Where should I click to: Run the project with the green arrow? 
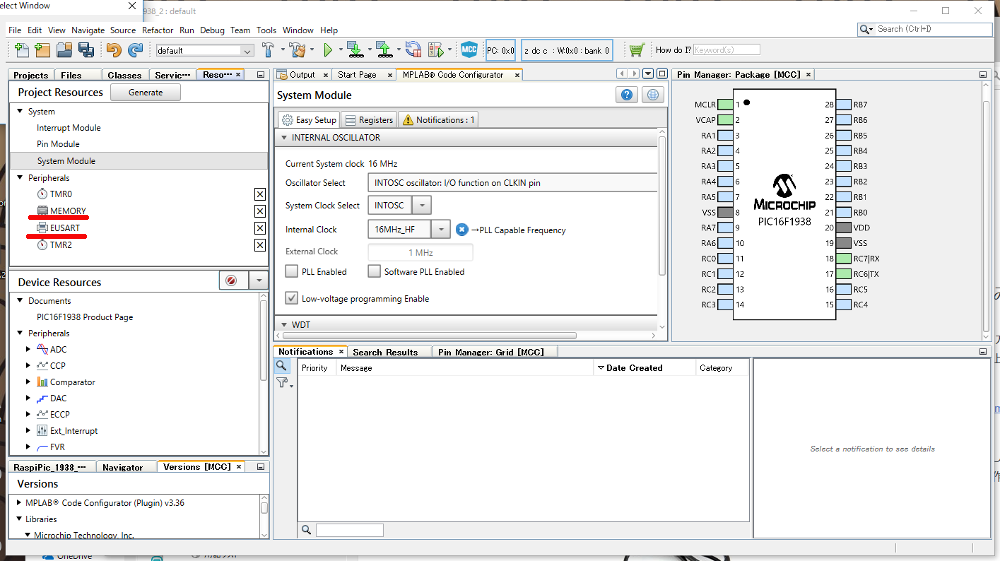pos(328,50)
